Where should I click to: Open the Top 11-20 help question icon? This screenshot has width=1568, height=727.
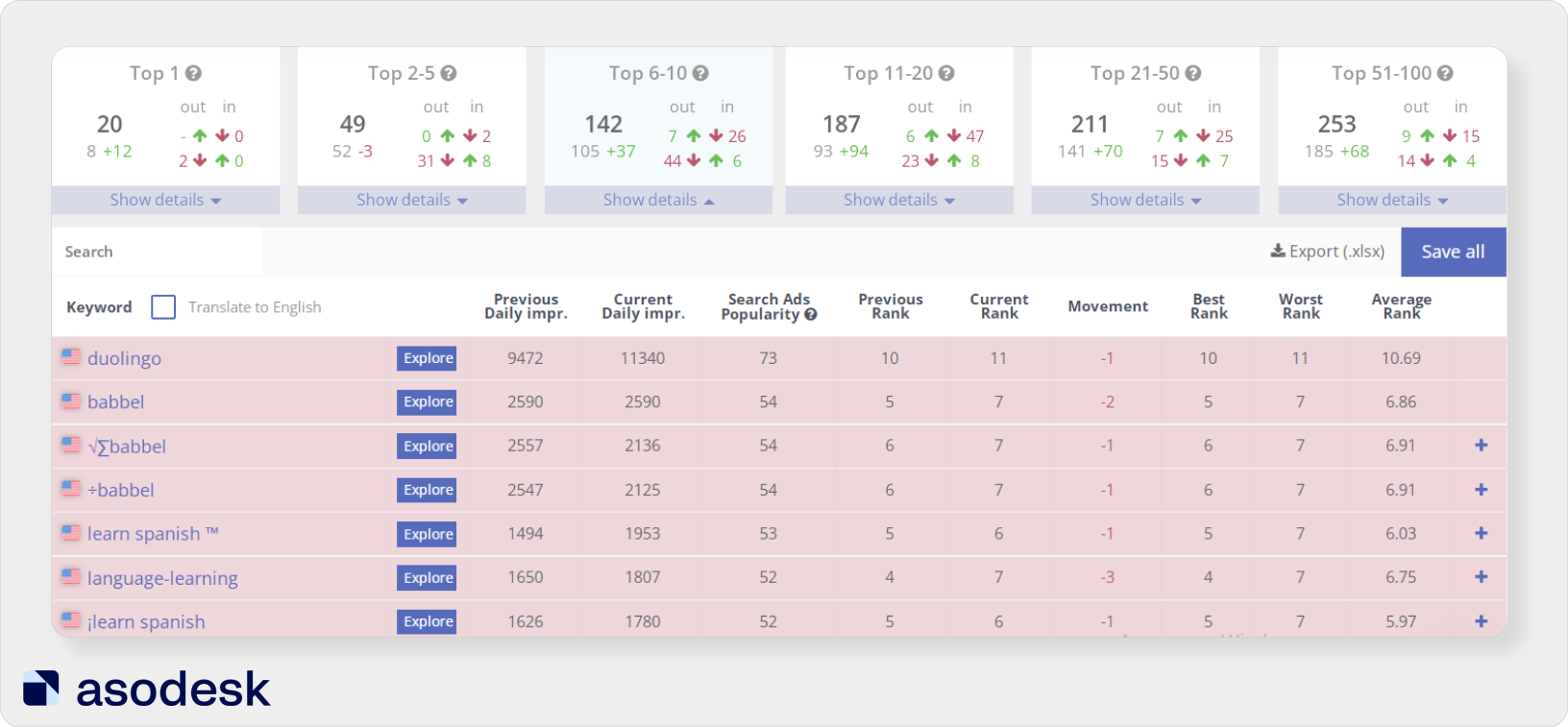pos(946,73)
